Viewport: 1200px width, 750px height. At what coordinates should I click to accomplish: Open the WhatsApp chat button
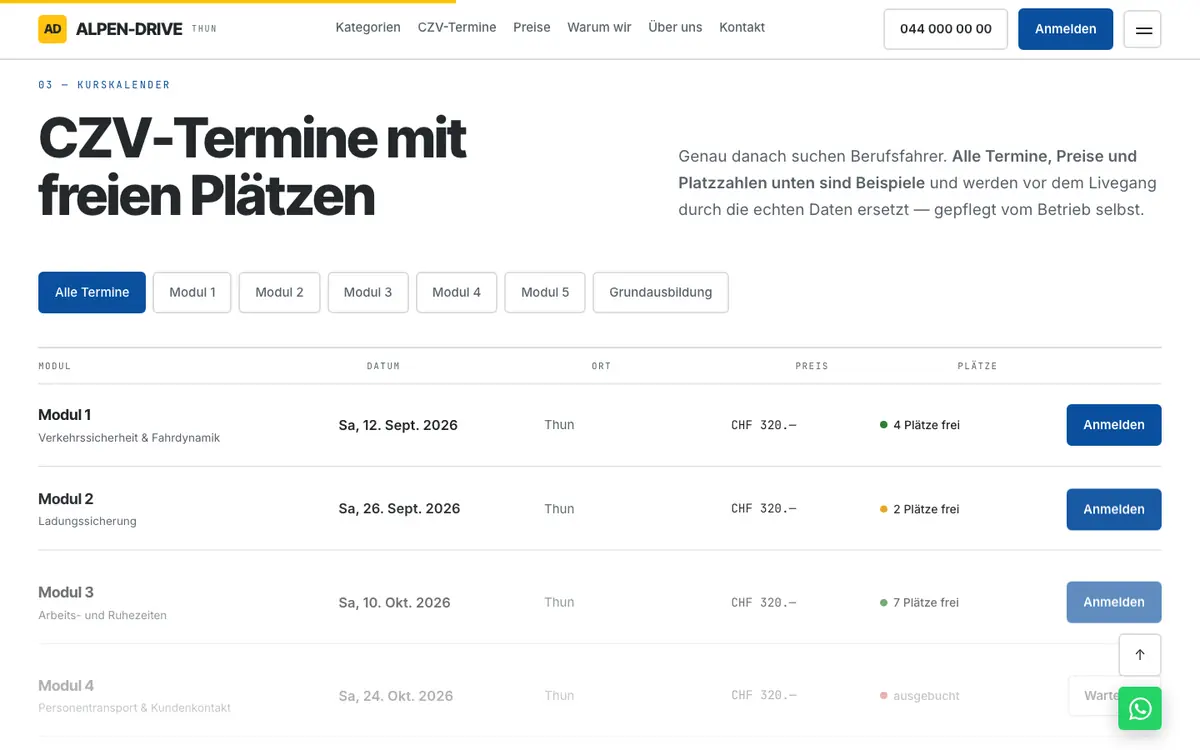1140,709
